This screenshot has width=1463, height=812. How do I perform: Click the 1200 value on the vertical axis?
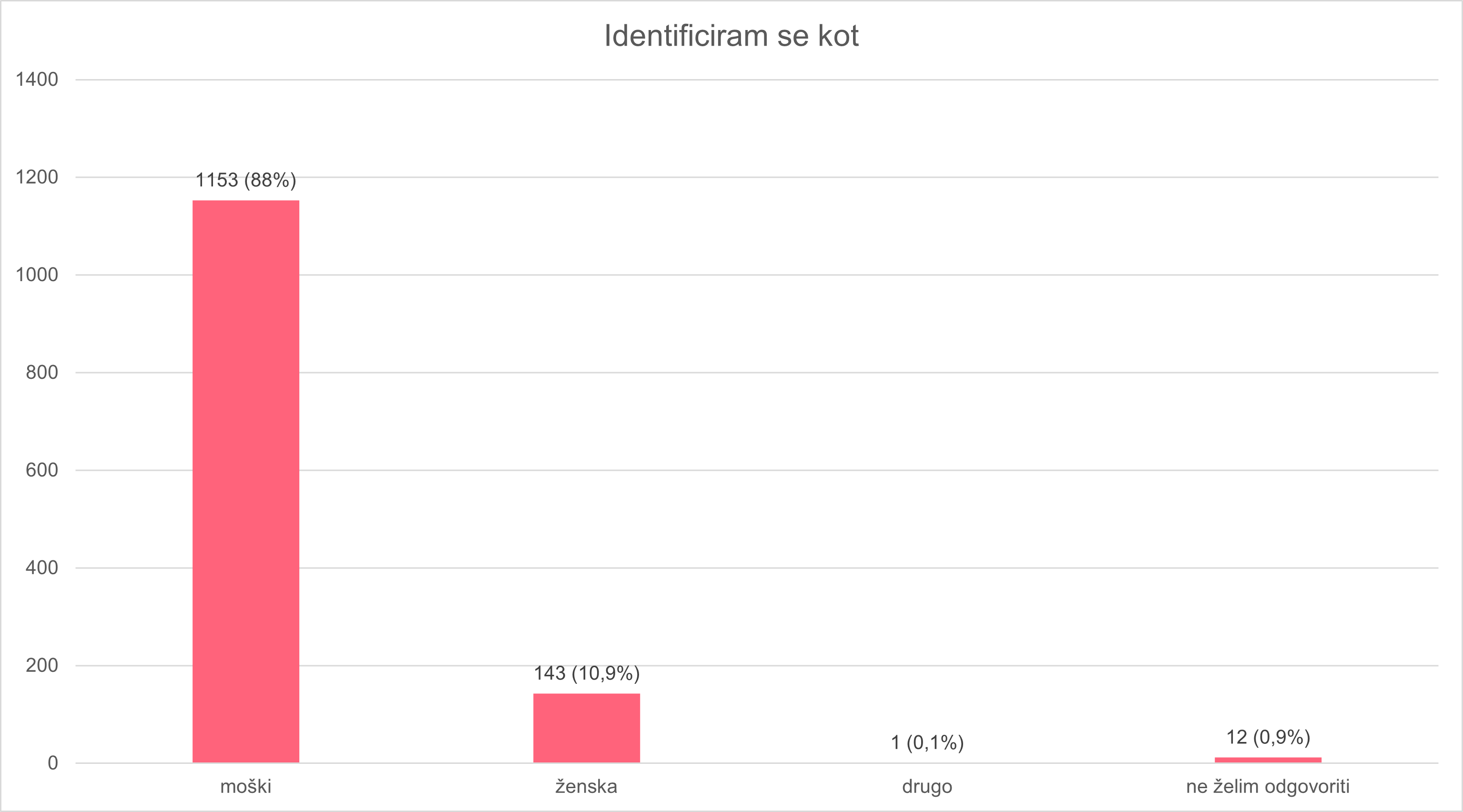37,177
